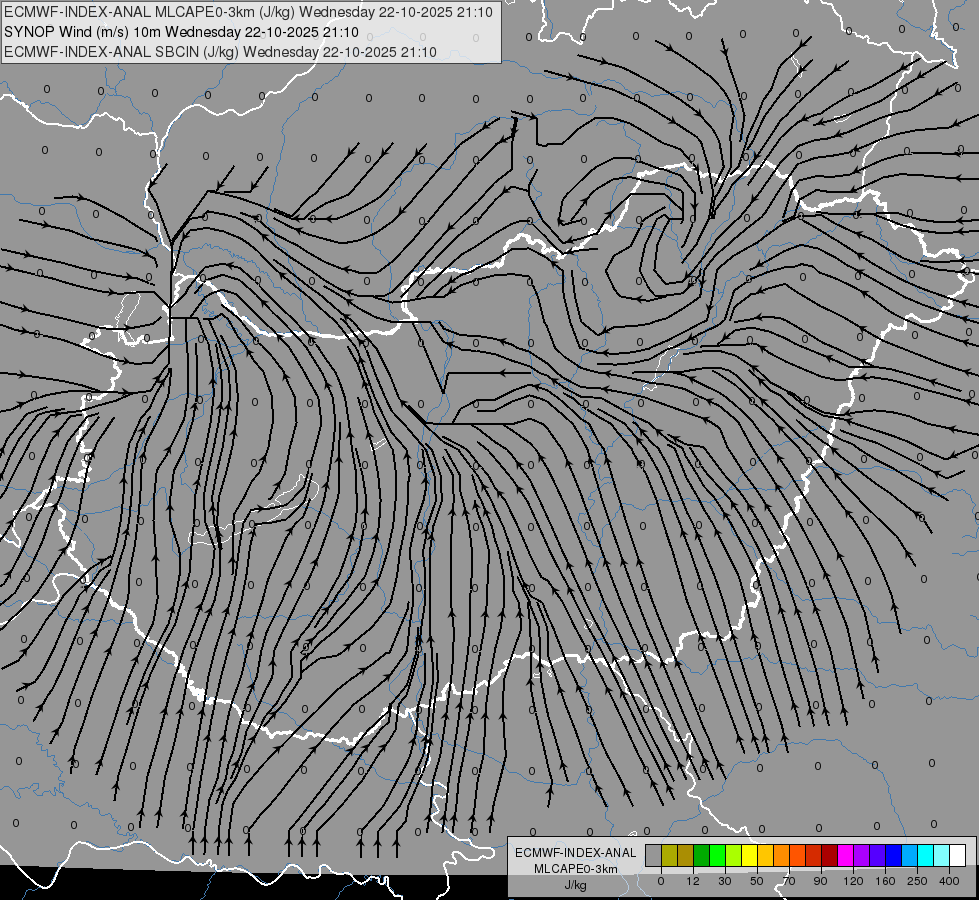Click the legend tick value 0
Image resolution: width=979 pixels, height=900 pixels.
661,881
